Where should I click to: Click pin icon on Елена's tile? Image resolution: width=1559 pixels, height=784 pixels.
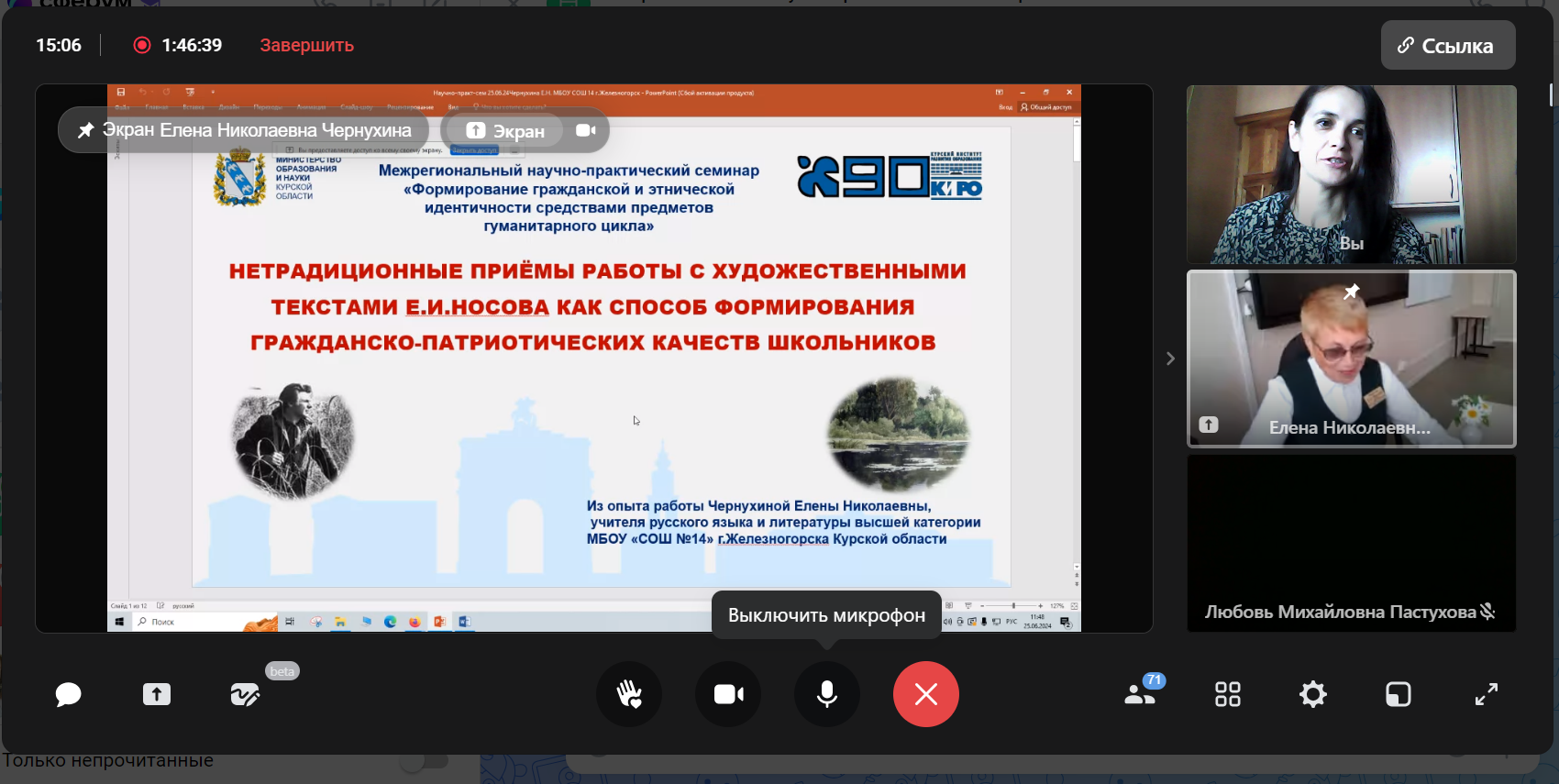point(1352,292)
